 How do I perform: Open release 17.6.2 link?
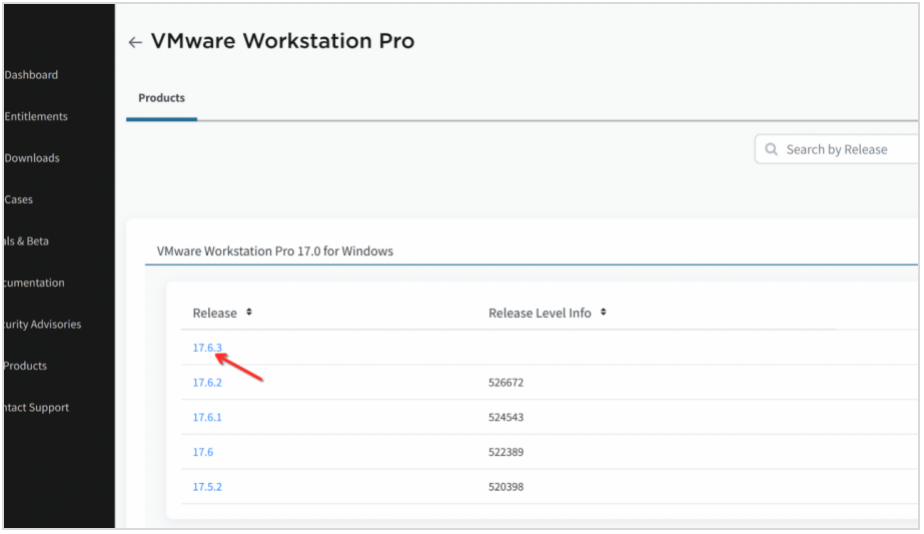(x=207, y=383)
